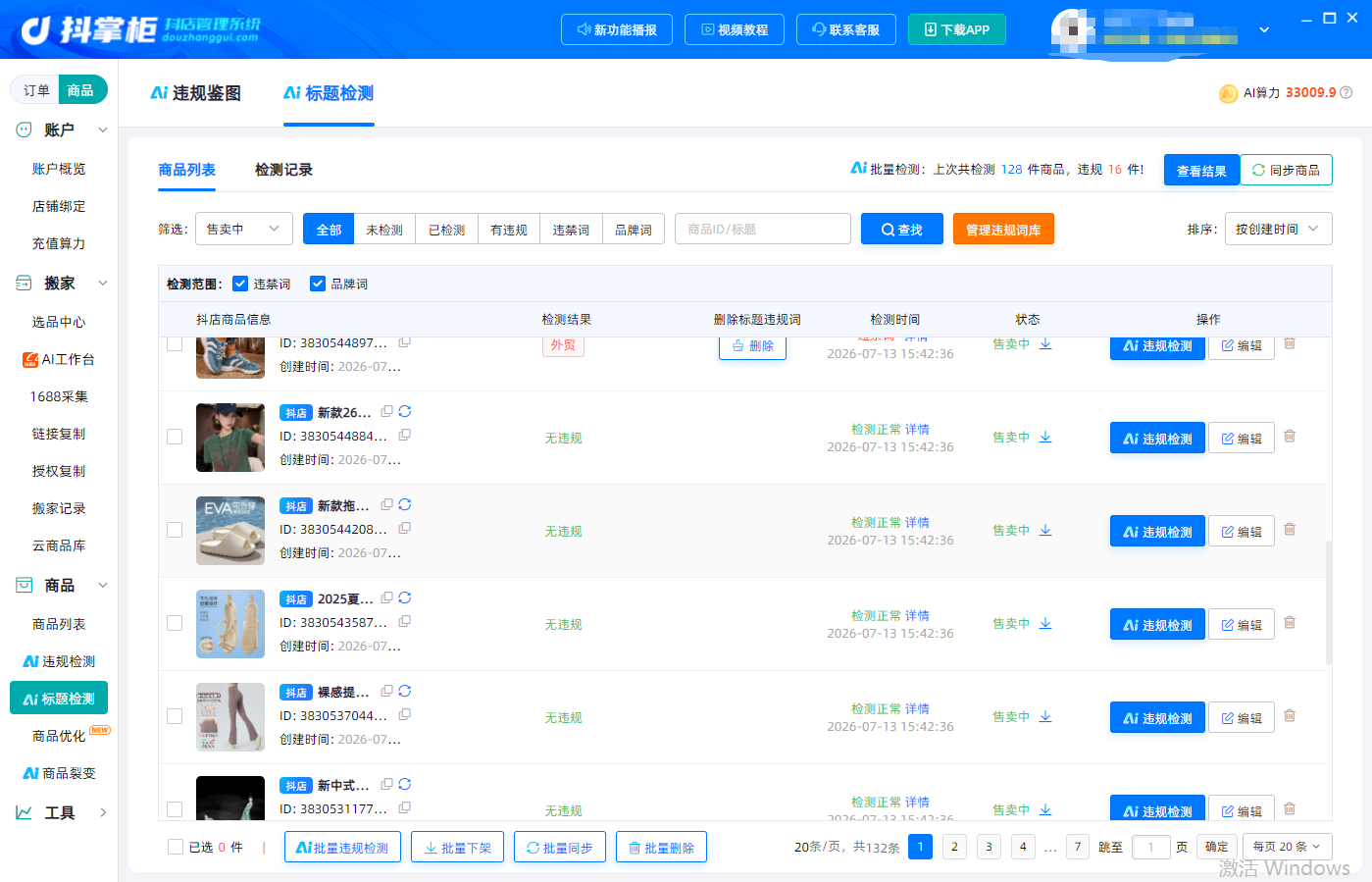Viewport: 1372px width, 882px height.
Task: Uncheck the 品牌词 detection scope checkbox
Action: (x=318, y=284)
